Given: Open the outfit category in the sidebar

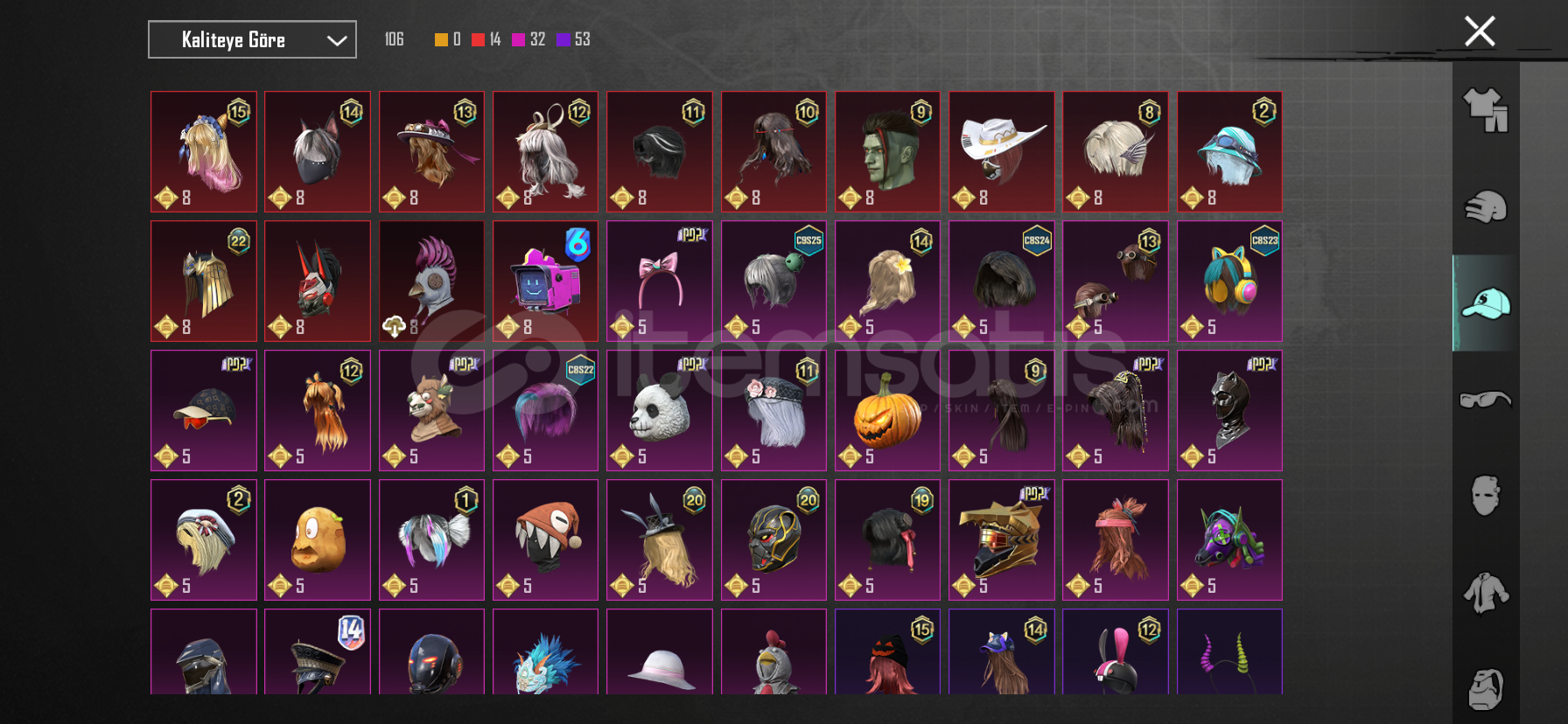Looking at the screenshot, I should pos(1486,110).
